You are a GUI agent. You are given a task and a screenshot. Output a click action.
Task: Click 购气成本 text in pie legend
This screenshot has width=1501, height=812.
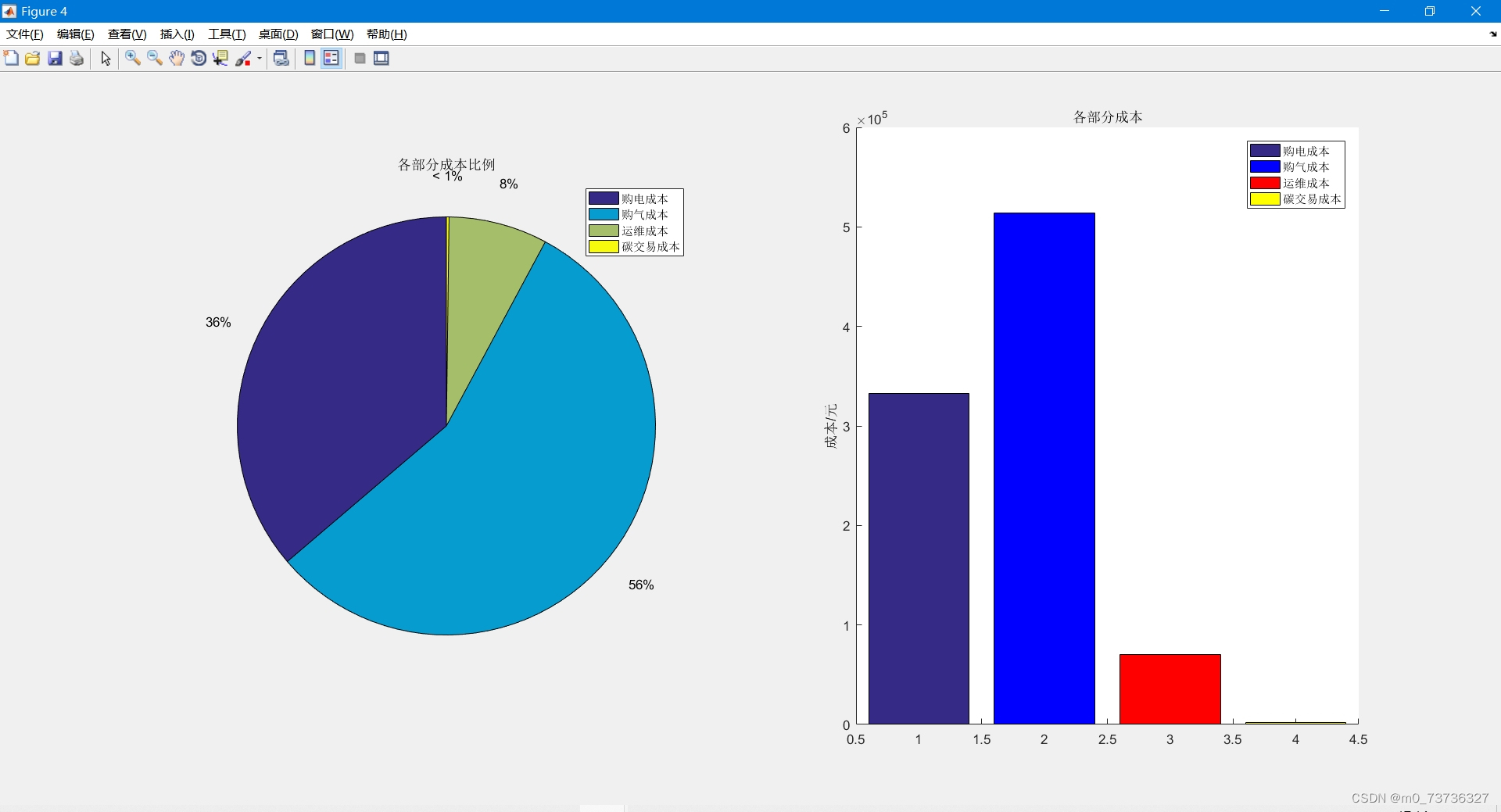pos(645,214)
